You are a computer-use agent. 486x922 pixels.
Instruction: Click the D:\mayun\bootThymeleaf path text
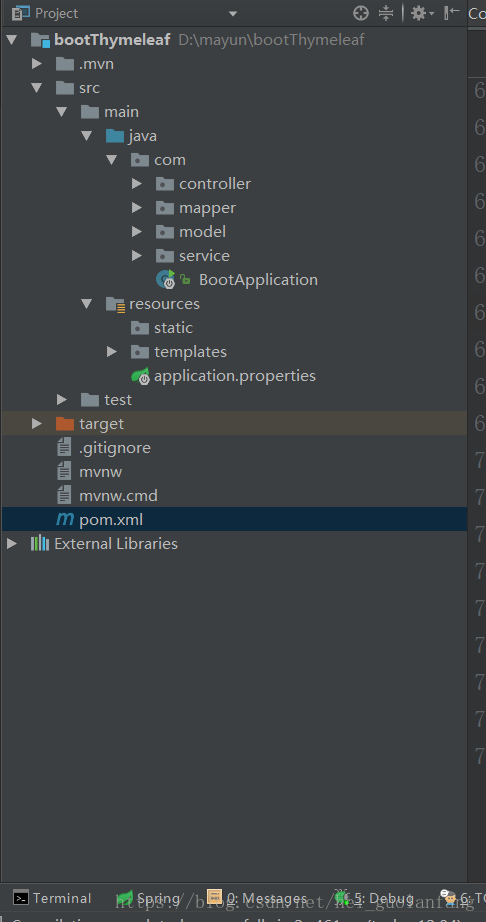272,40
